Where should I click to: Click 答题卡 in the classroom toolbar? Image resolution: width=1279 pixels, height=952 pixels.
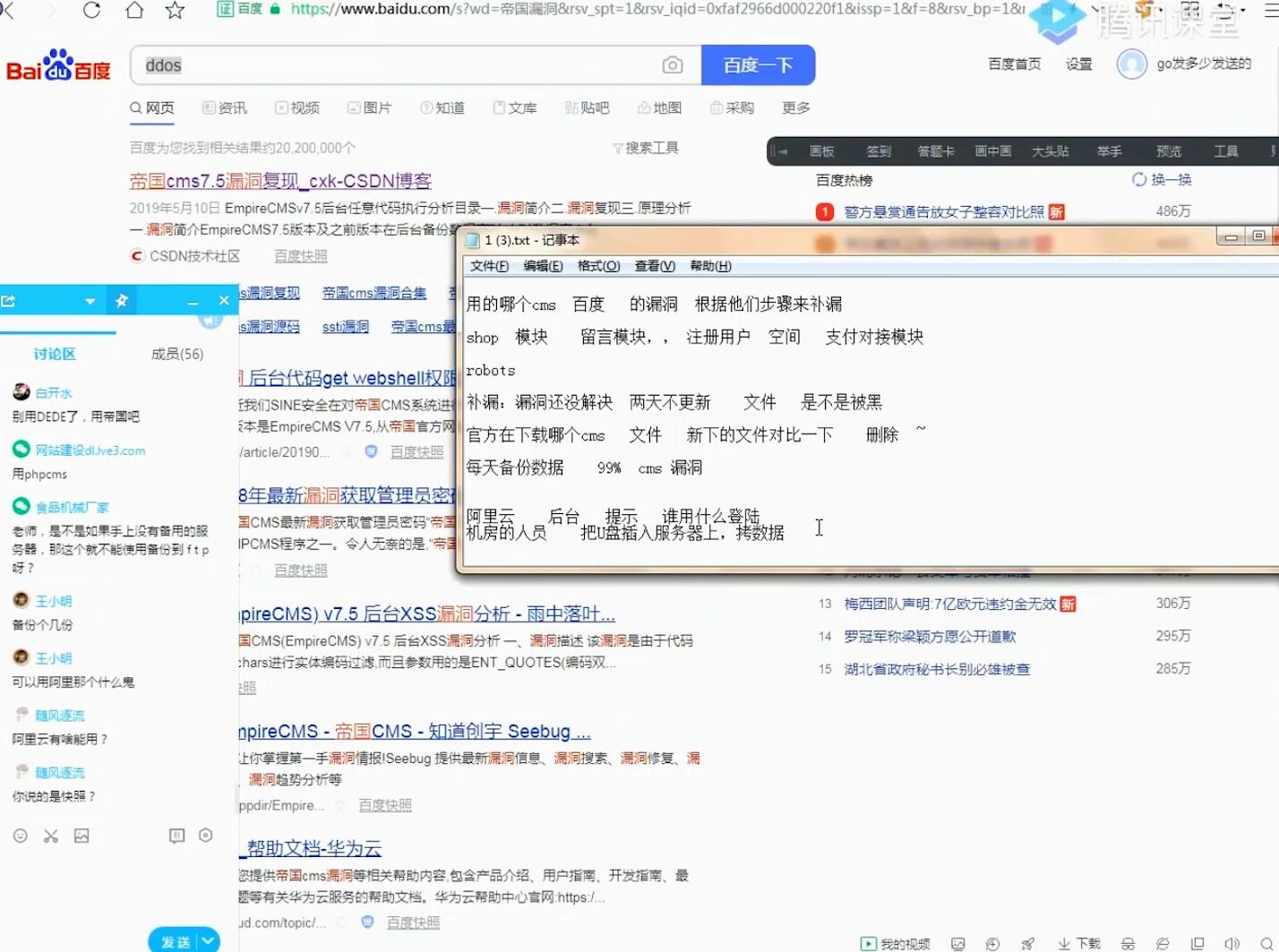[x=936, y=151]
